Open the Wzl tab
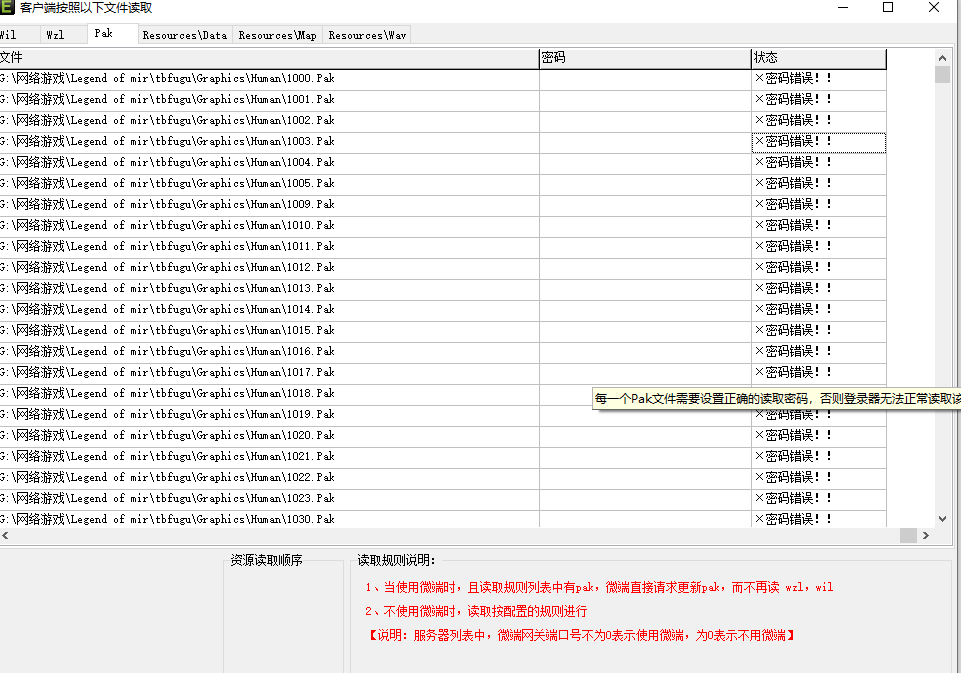 [56, 35]
